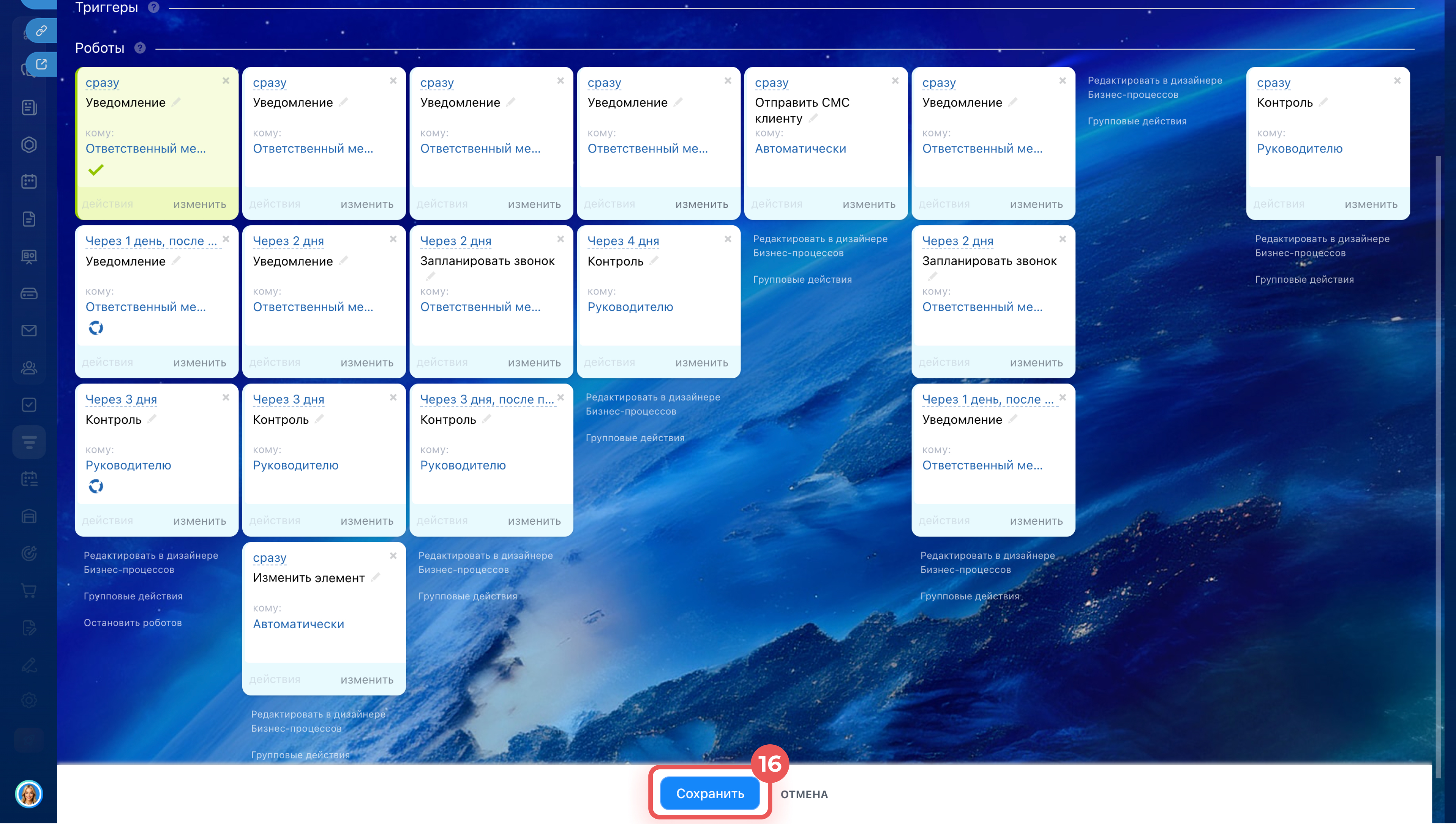
Task: Click the ОТМЕНА button
Action: click(804, 794)
